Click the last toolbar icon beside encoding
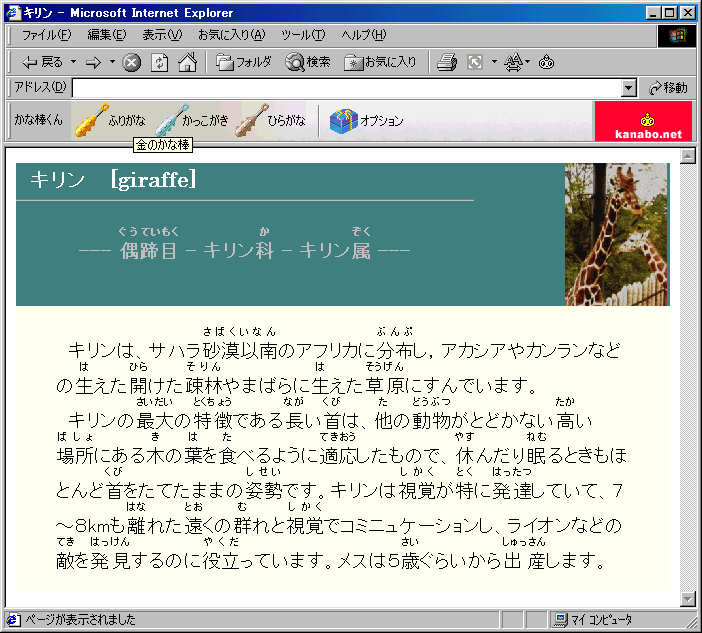The width and height of the screenshot is (702, 633). point(546,62)
